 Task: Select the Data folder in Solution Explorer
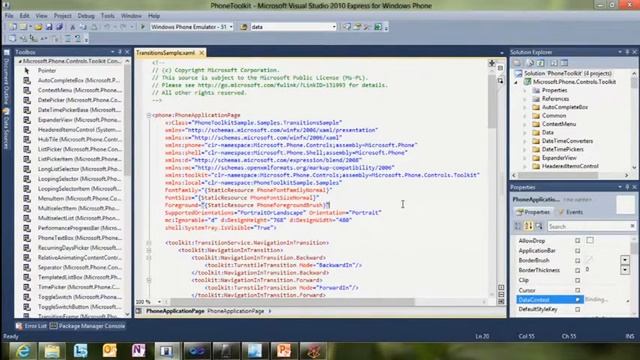(547, 133)
